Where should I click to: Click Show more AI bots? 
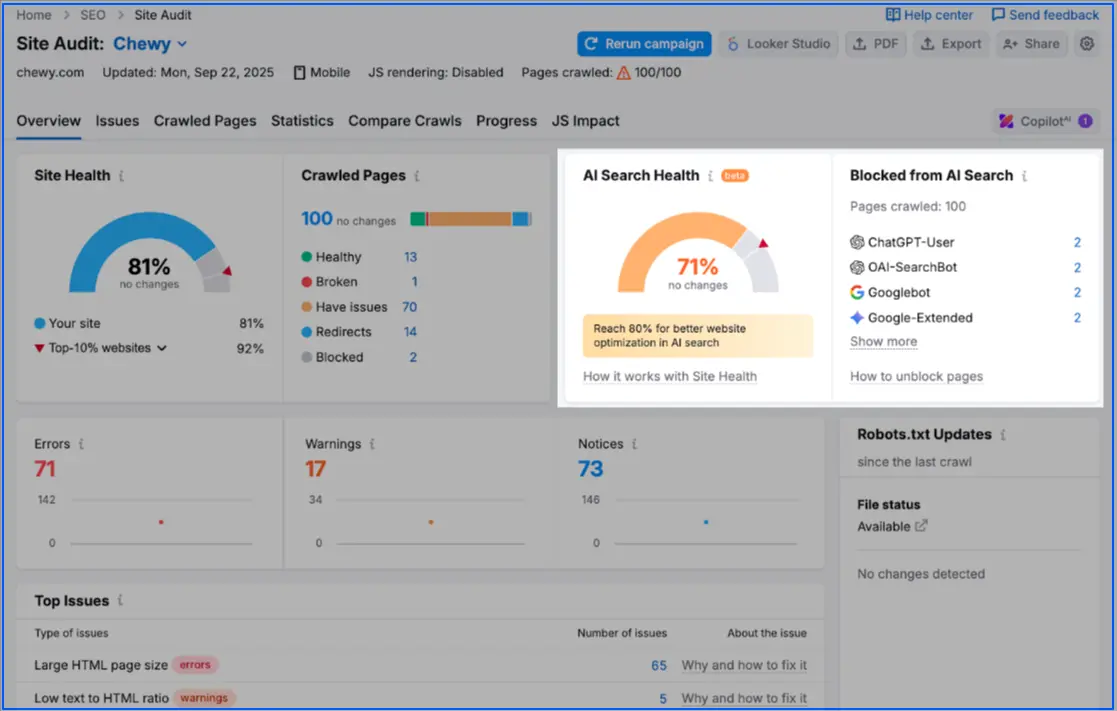point(883,341)
